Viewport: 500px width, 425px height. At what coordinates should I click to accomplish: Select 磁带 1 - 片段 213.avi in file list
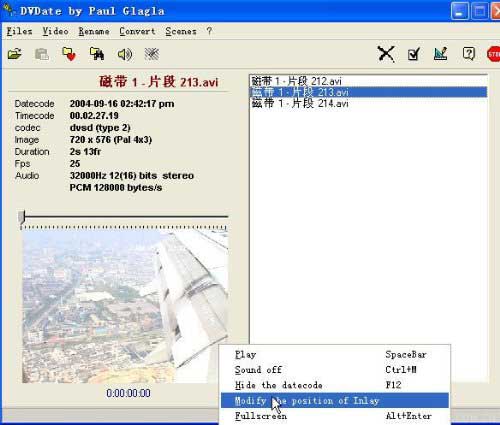[x=369, y=92]
